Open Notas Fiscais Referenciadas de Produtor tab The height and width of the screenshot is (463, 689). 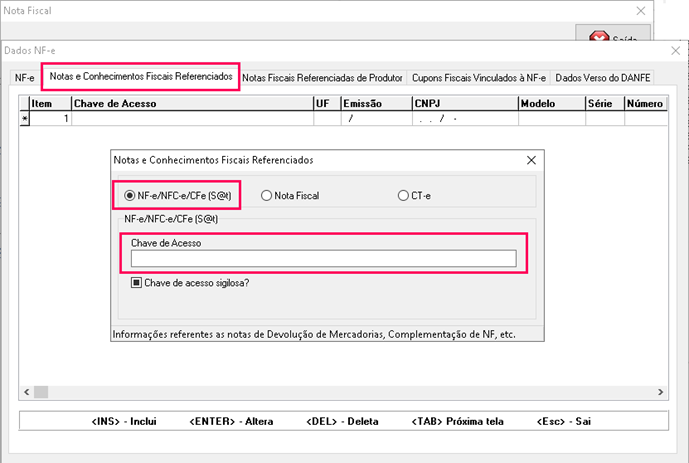tap(323, 77)
